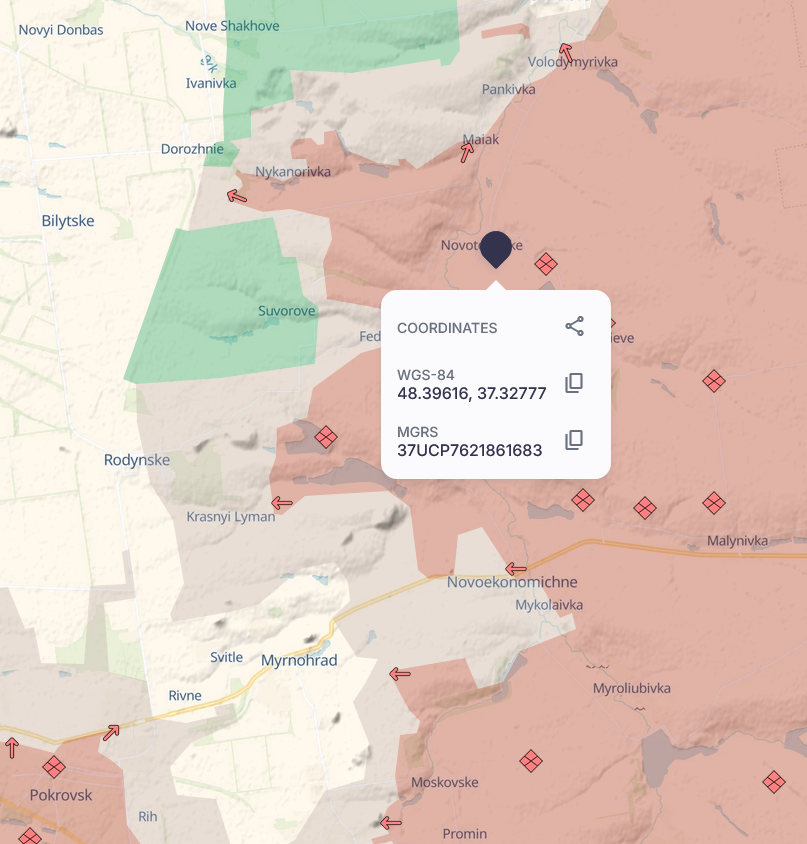Copy the WGS-84 coordinates
The image size is (807, 844).
(x=574, y=383)
